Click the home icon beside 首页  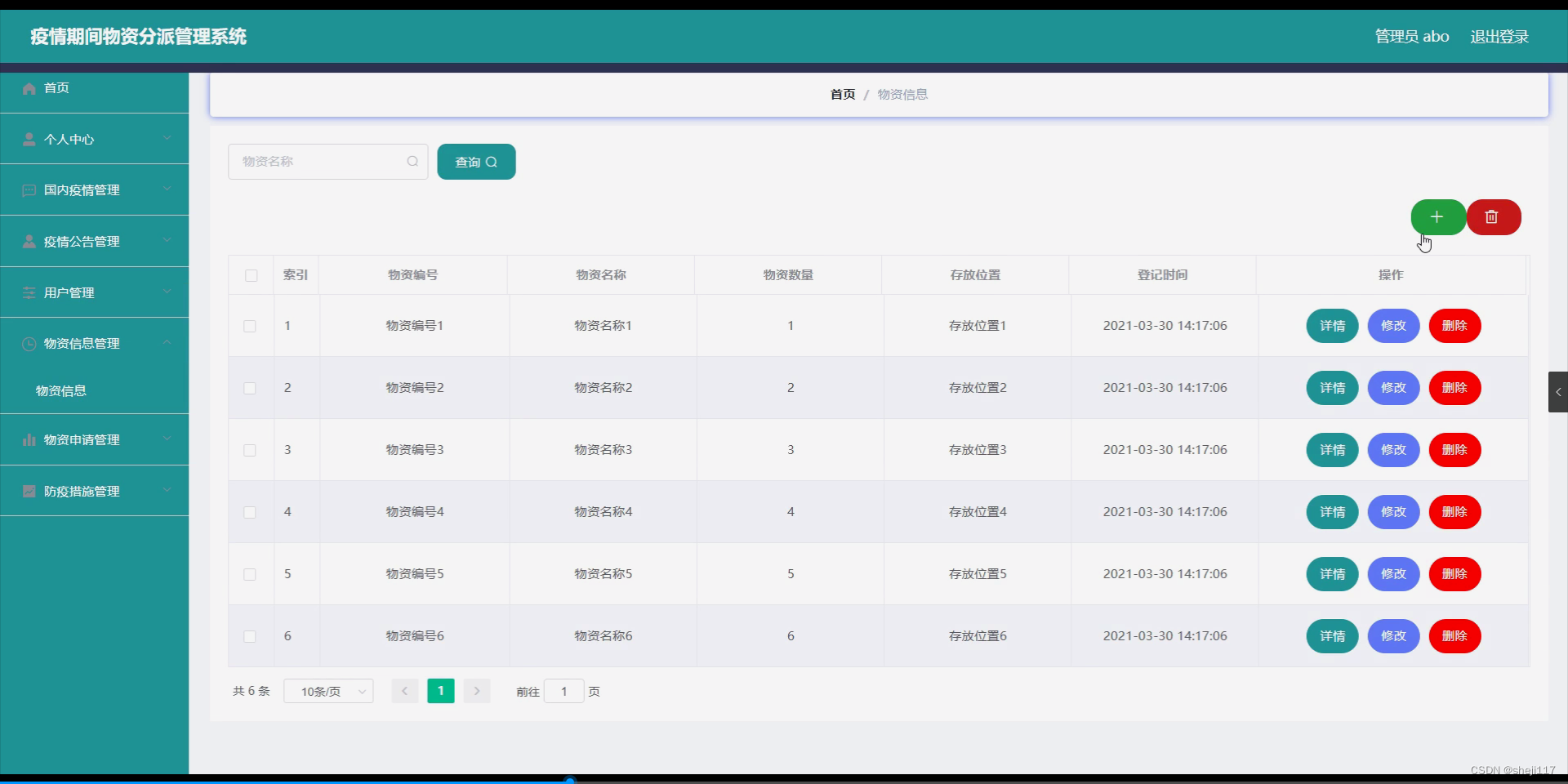[29, 88]
